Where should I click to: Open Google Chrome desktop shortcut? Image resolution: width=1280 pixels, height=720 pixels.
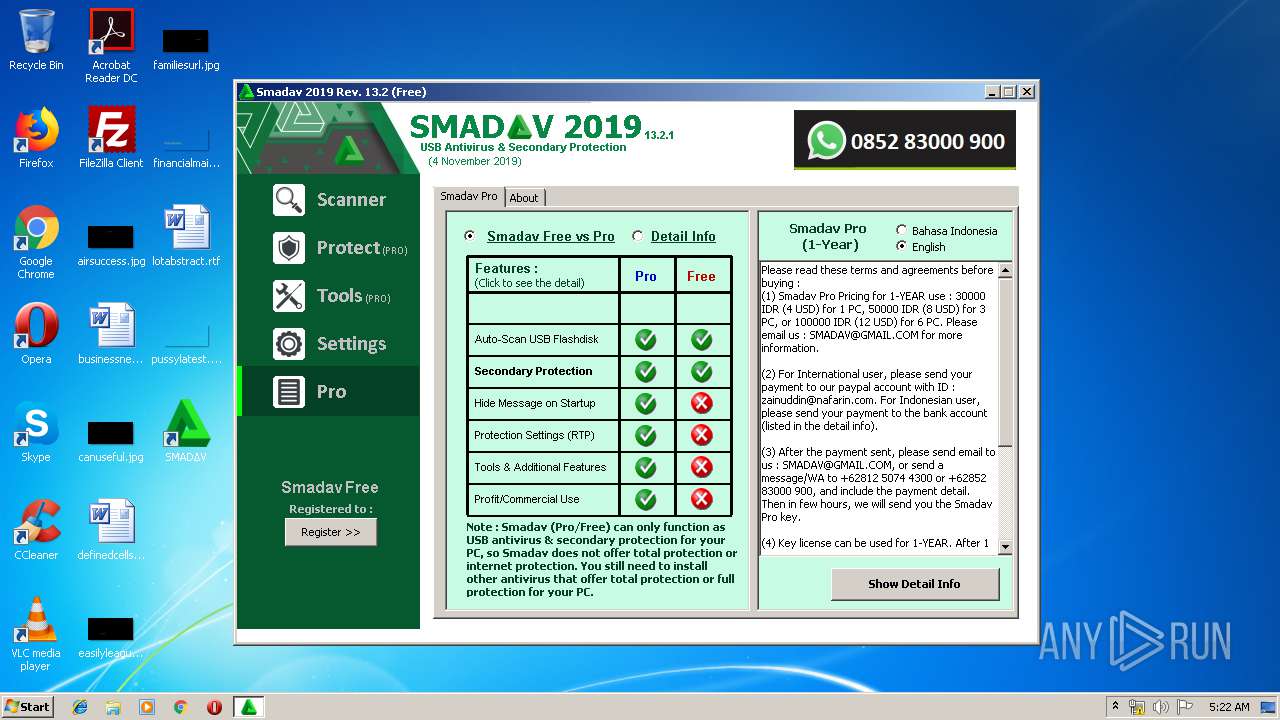coord(36,242)
